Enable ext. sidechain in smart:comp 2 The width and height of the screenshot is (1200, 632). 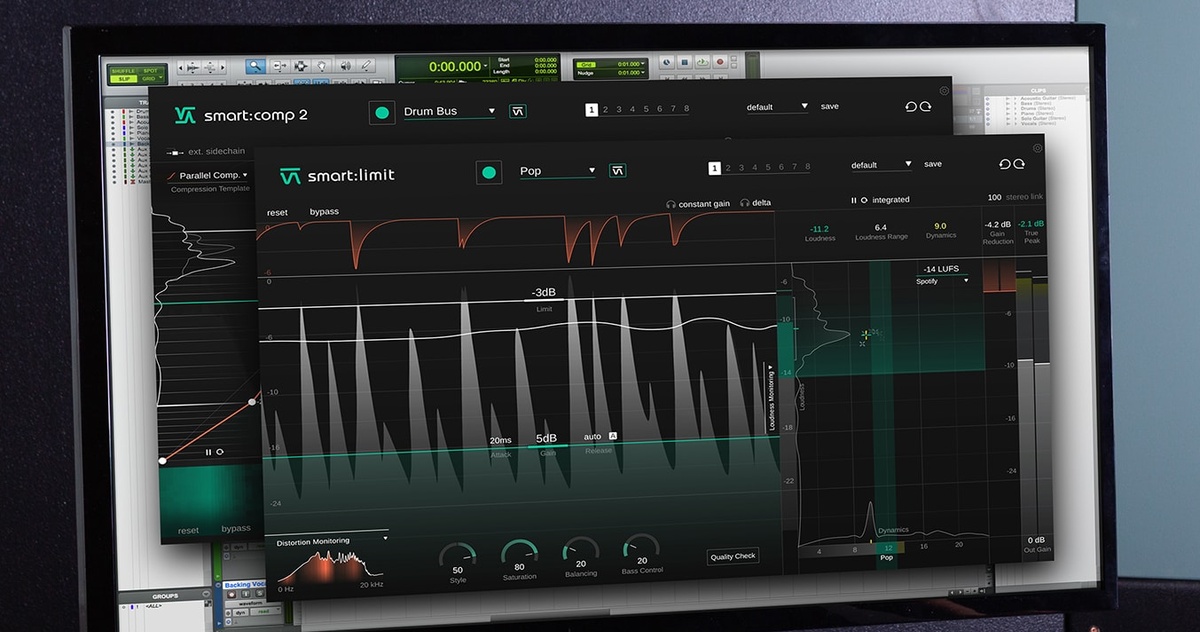pyautogui.click(x=204, y=152)
